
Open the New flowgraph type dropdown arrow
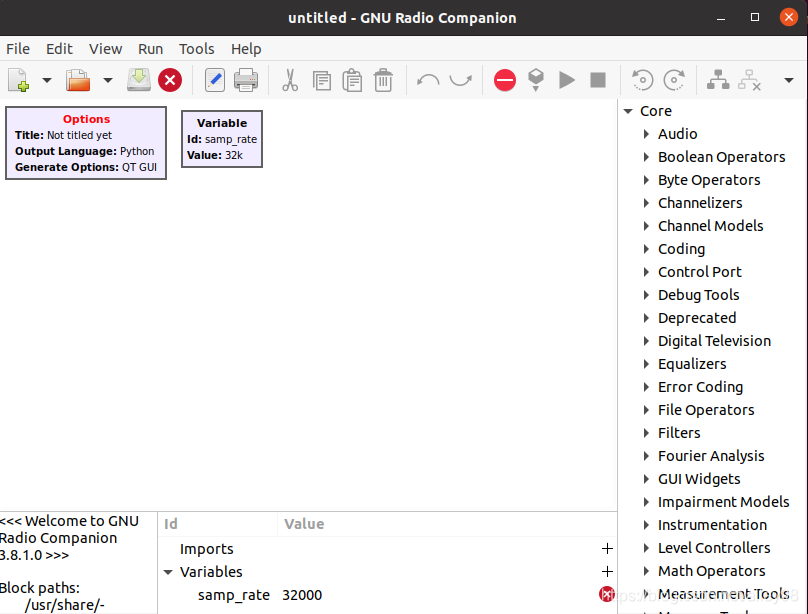click(x=47, y=80)
